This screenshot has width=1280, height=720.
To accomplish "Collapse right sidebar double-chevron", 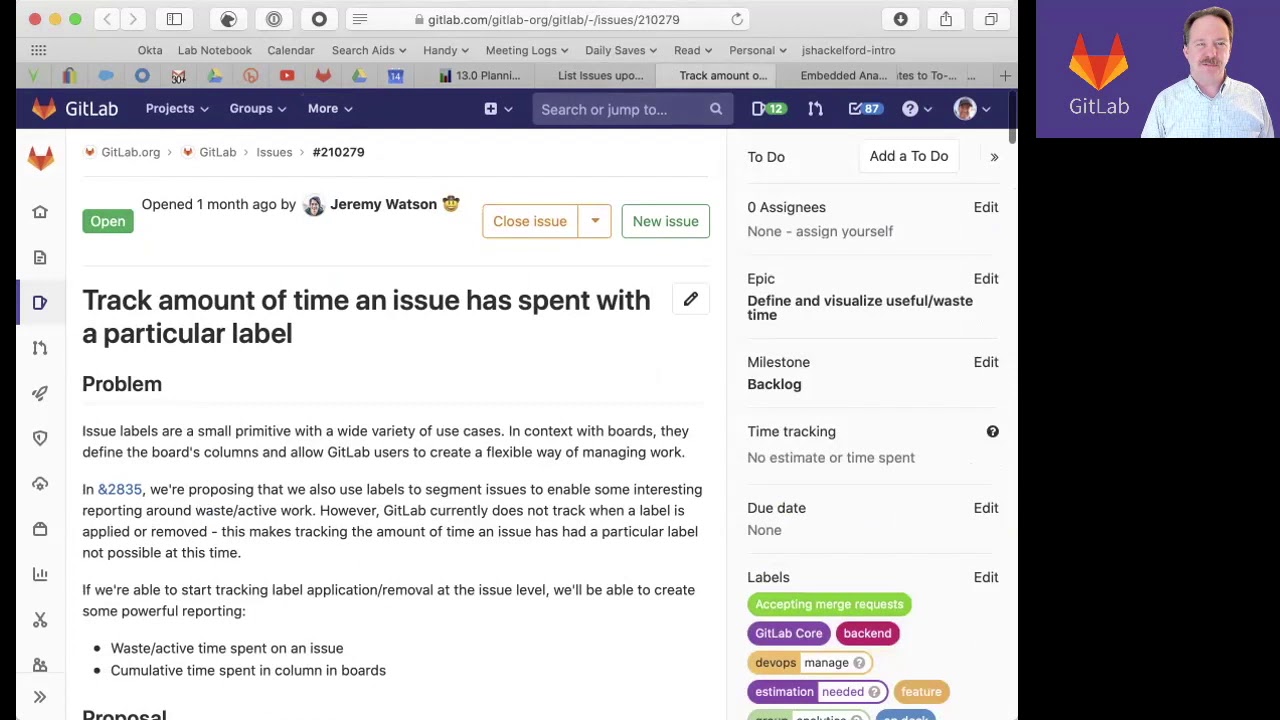I will pos(994,157).
